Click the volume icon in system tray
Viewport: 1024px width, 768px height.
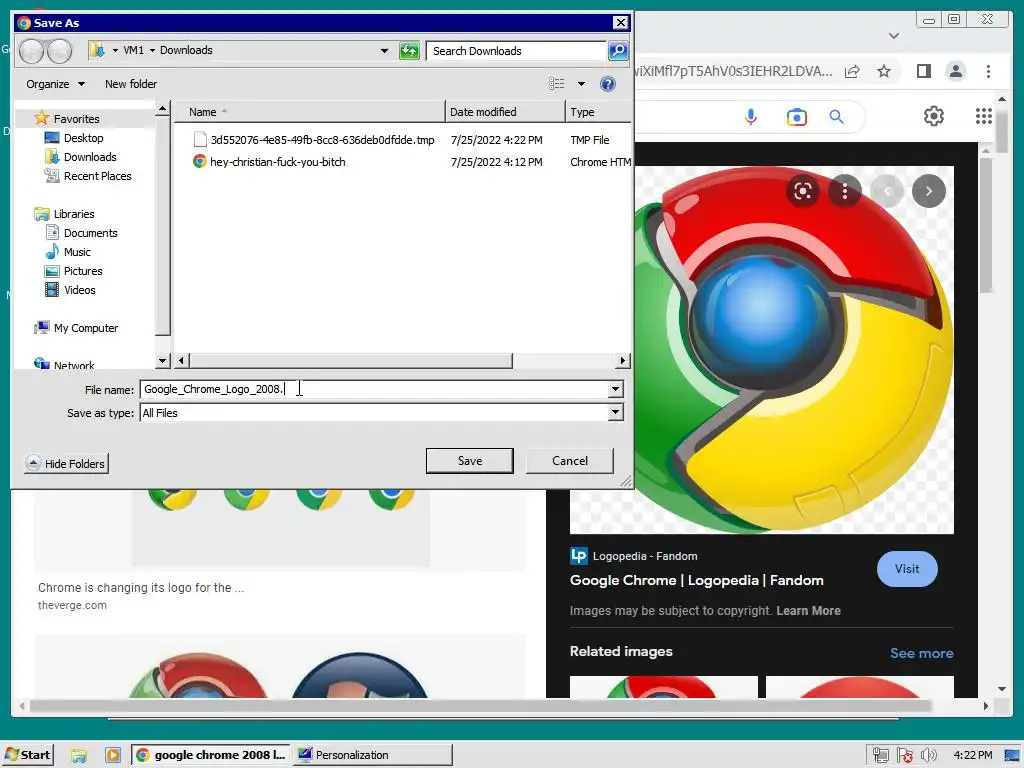click(x=928, y=756)
